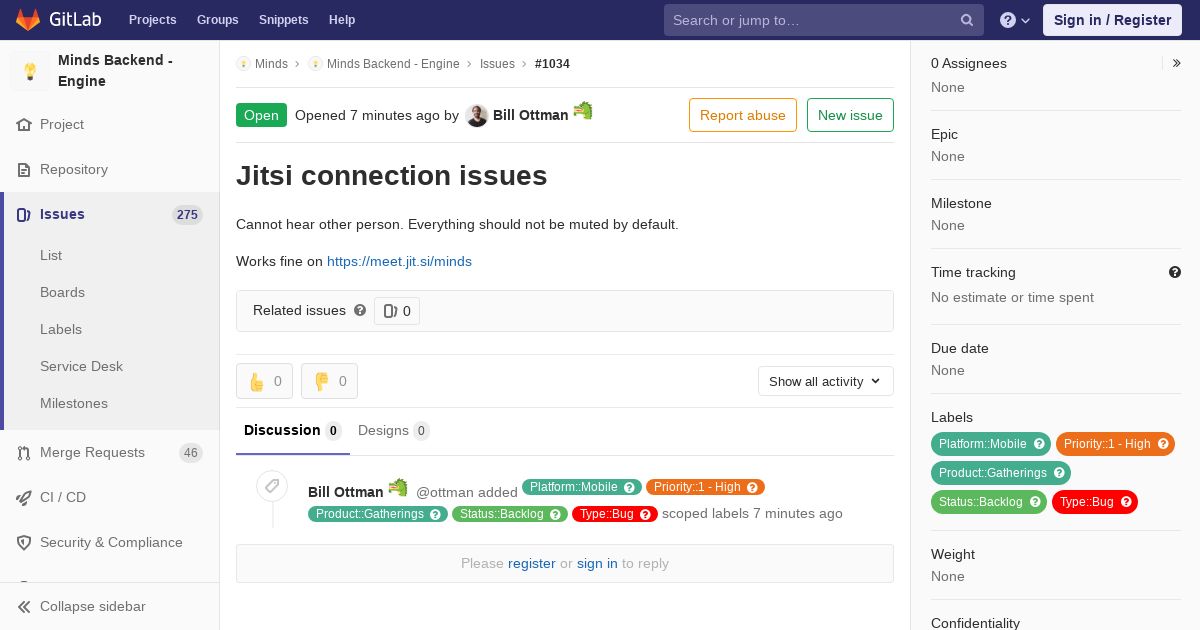Image resolution: width=1200 pixels, height=630 pixels.
Task: Click the Security & Compliance shield icon
Action: point(24,543)
